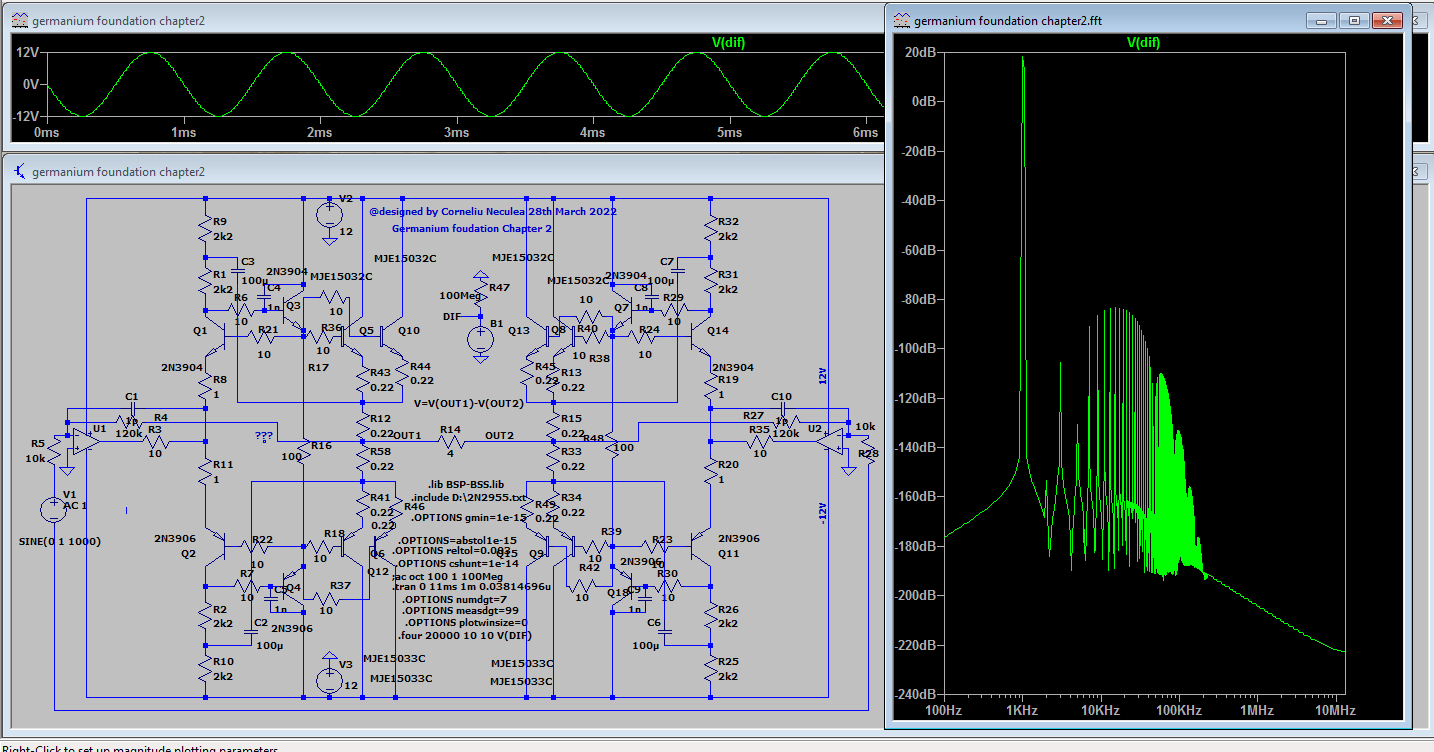Click the Germanium foudation Chapter 2 comment
Viewport: 1434px width, 752px height.
pyautogui.click(x=472, y=228)
